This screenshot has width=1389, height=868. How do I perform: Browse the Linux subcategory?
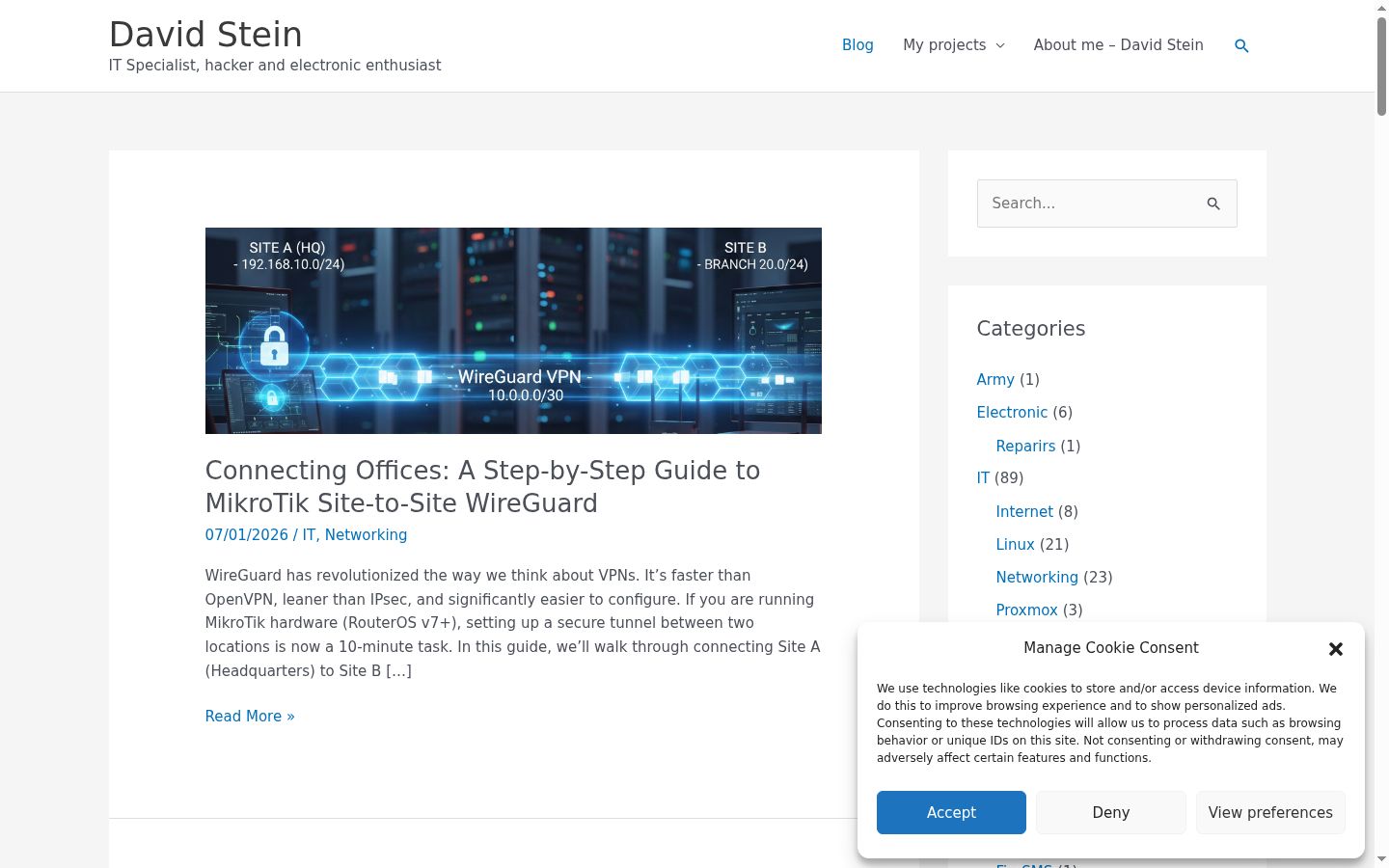(x=1015, y=544)
